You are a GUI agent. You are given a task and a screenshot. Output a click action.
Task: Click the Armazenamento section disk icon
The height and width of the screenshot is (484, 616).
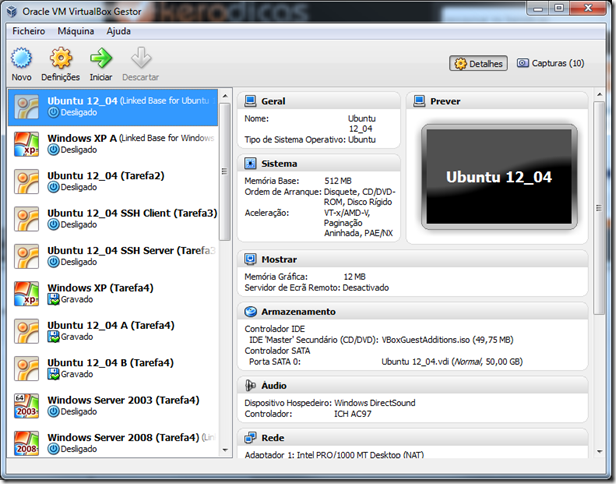(250, 312)
